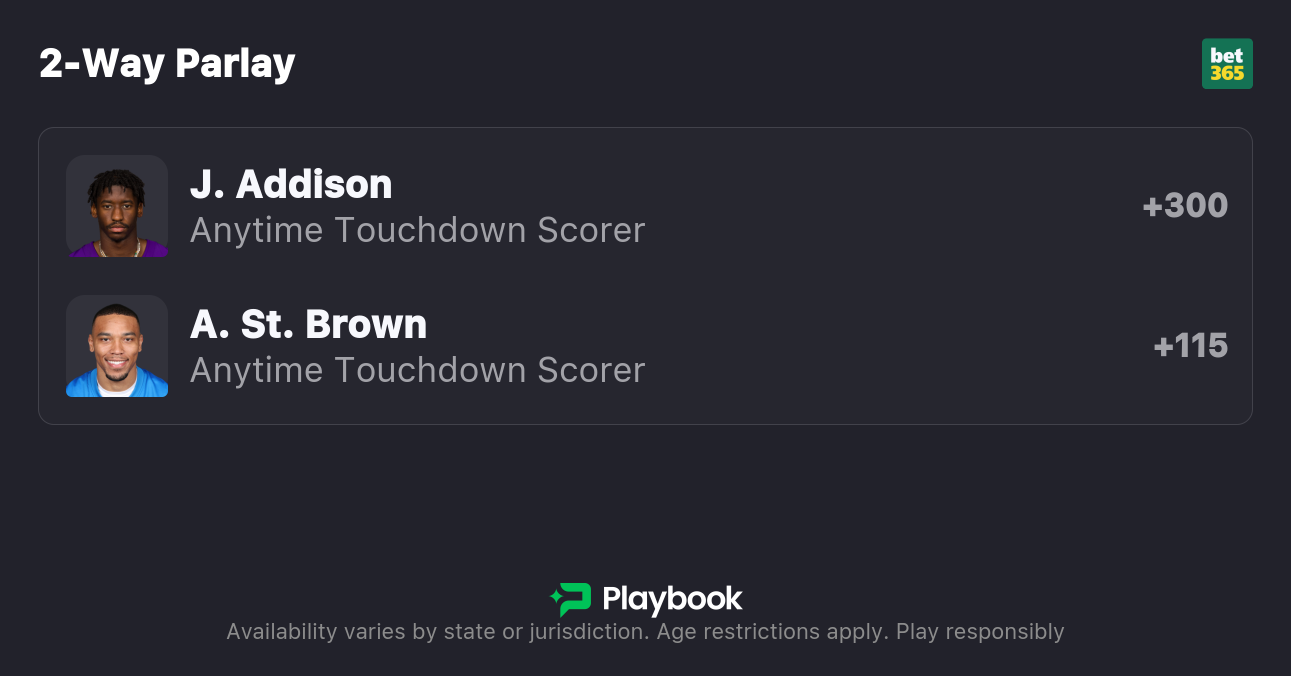Open A. St. Brown's player headshot
This screenshot has height=676, width=1291.
[x=117, y=346]
